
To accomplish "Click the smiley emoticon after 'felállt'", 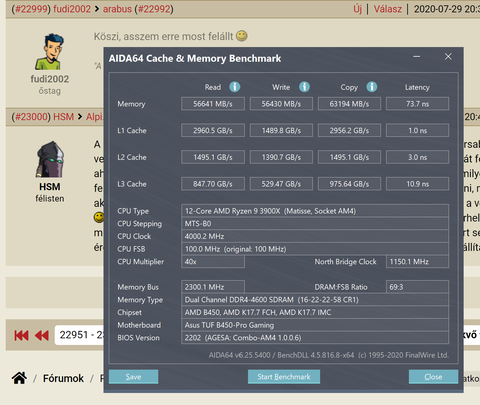I will pos(242,36).
